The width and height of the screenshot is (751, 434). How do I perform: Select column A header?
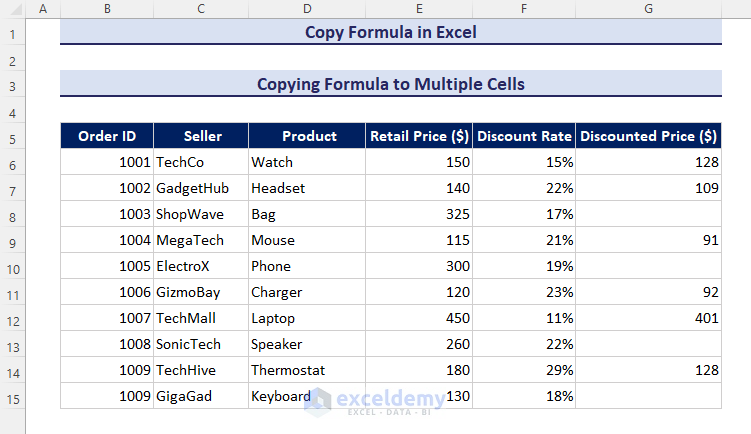[x=42, y=9]
